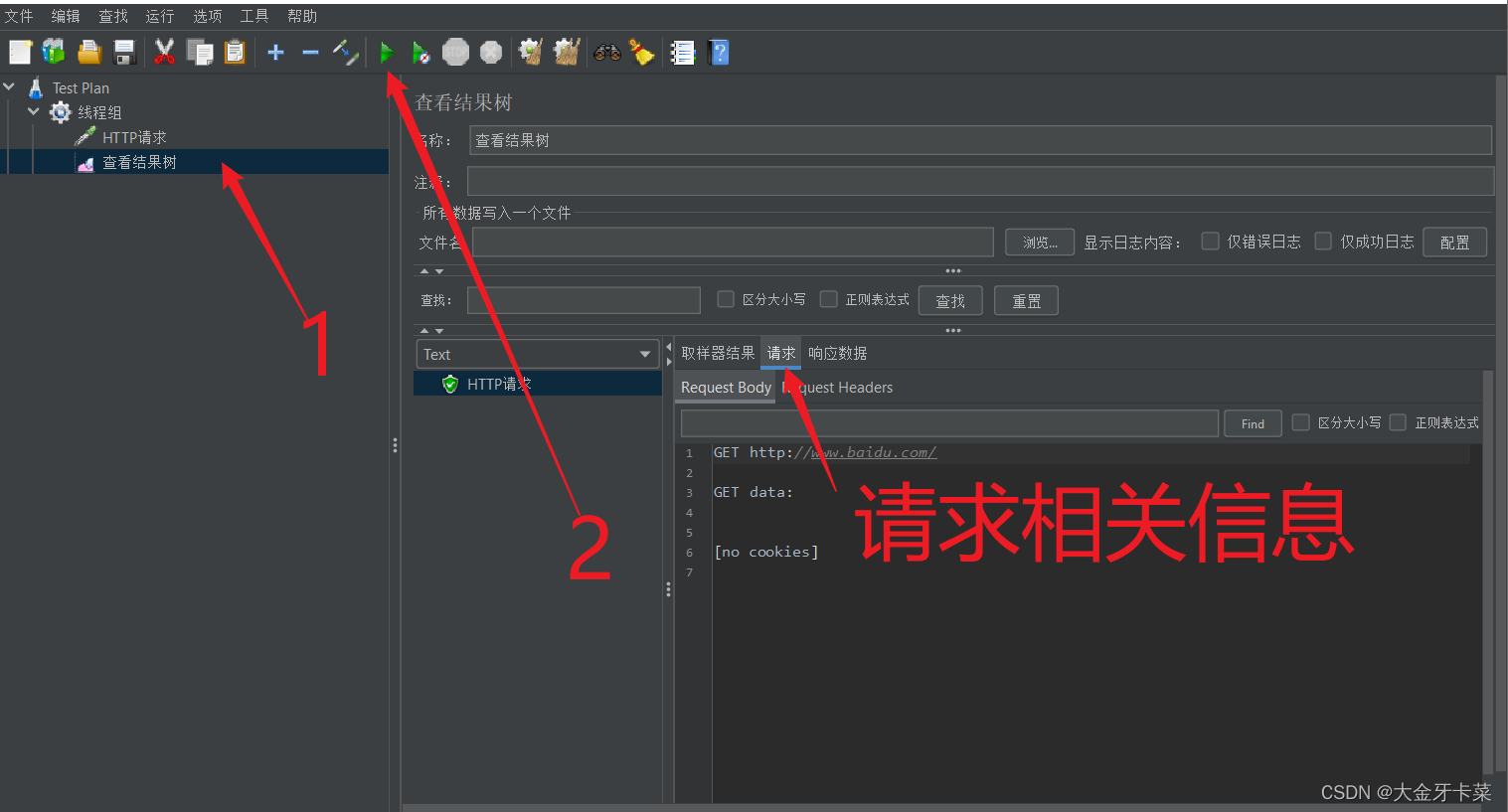Screen dimensions: 1508x812
Task: Switch to the 请求 tab
Action: click(781, 353)
